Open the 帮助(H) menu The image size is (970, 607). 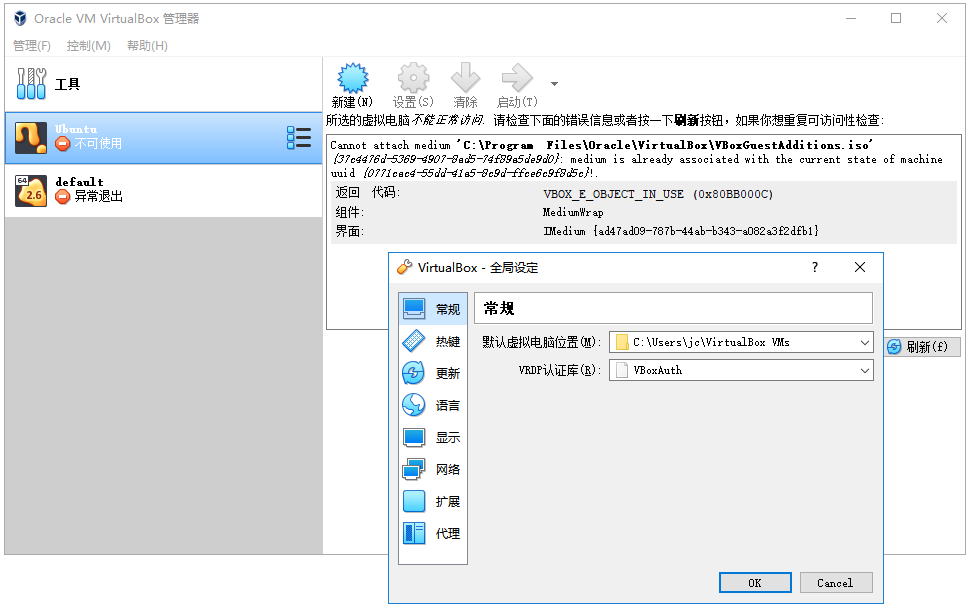point(147,46)
